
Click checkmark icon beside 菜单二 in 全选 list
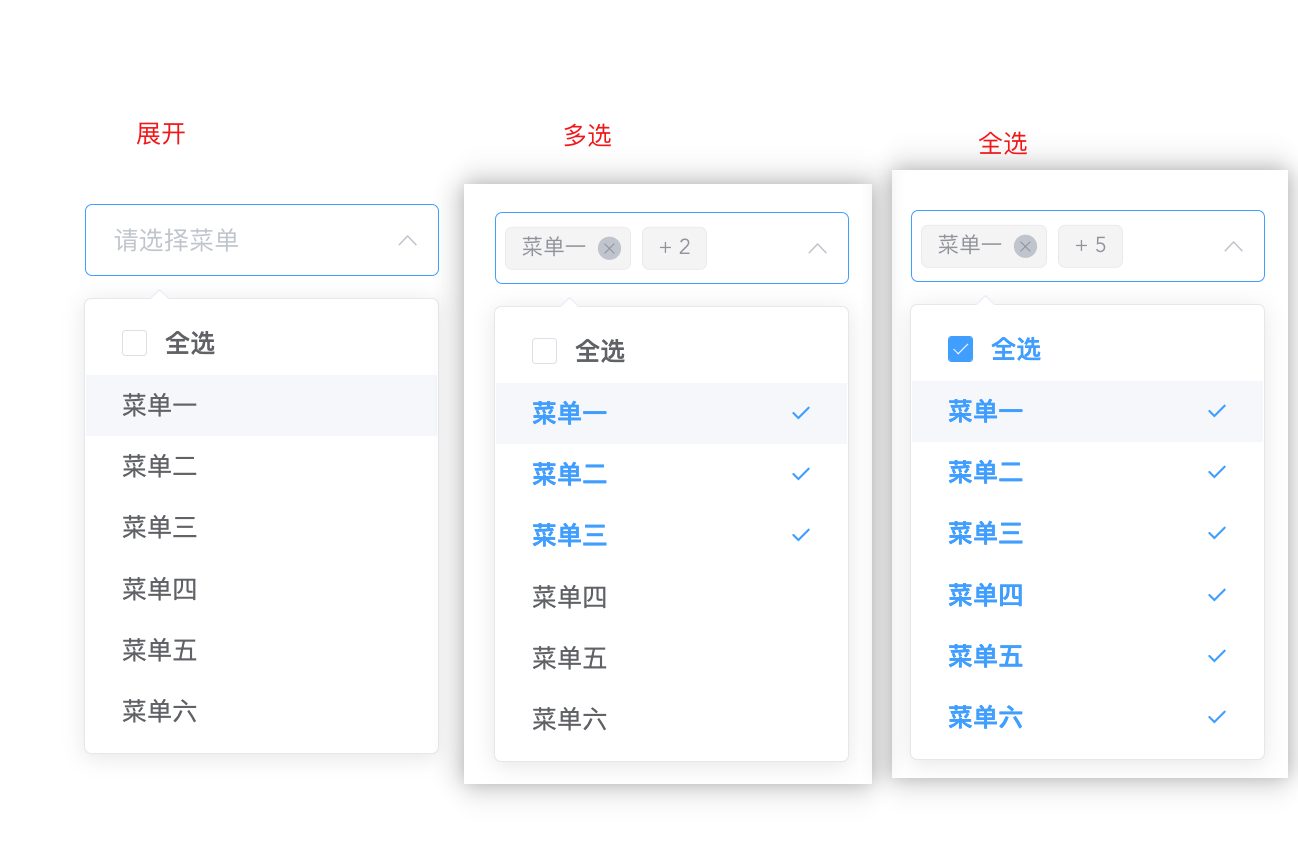[1217, 472]
